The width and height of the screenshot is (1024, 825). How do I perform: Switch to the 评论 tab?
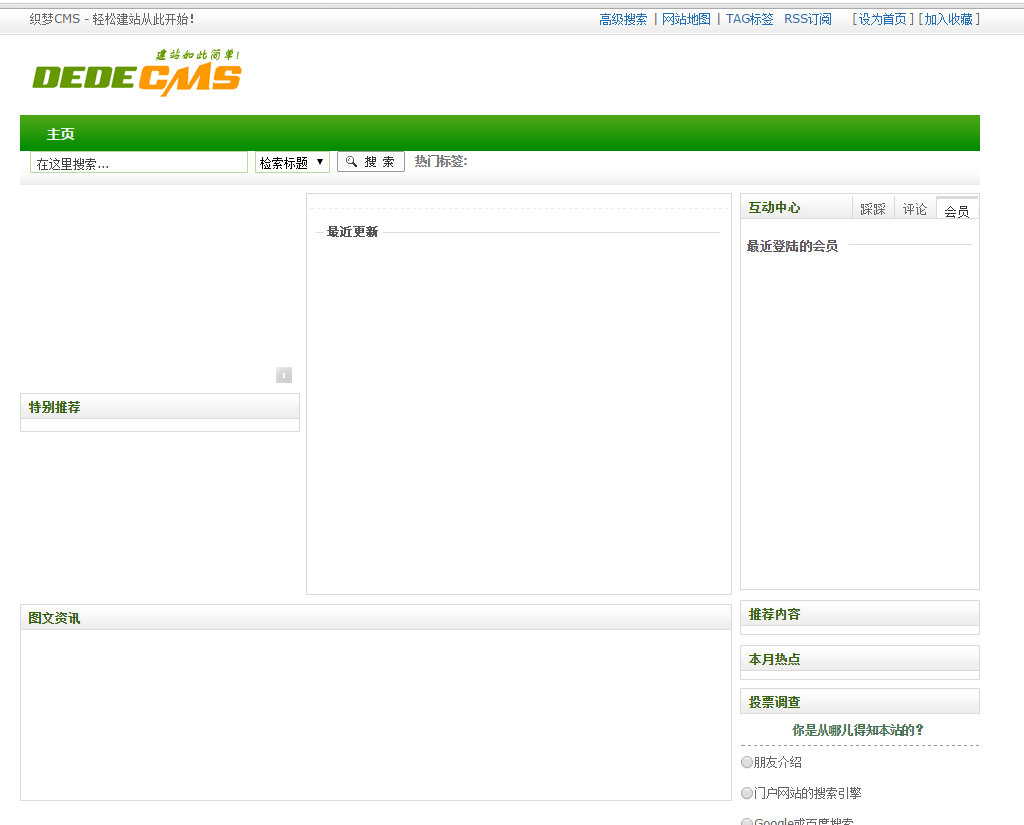pyautogui.click(x=915, y=209)
